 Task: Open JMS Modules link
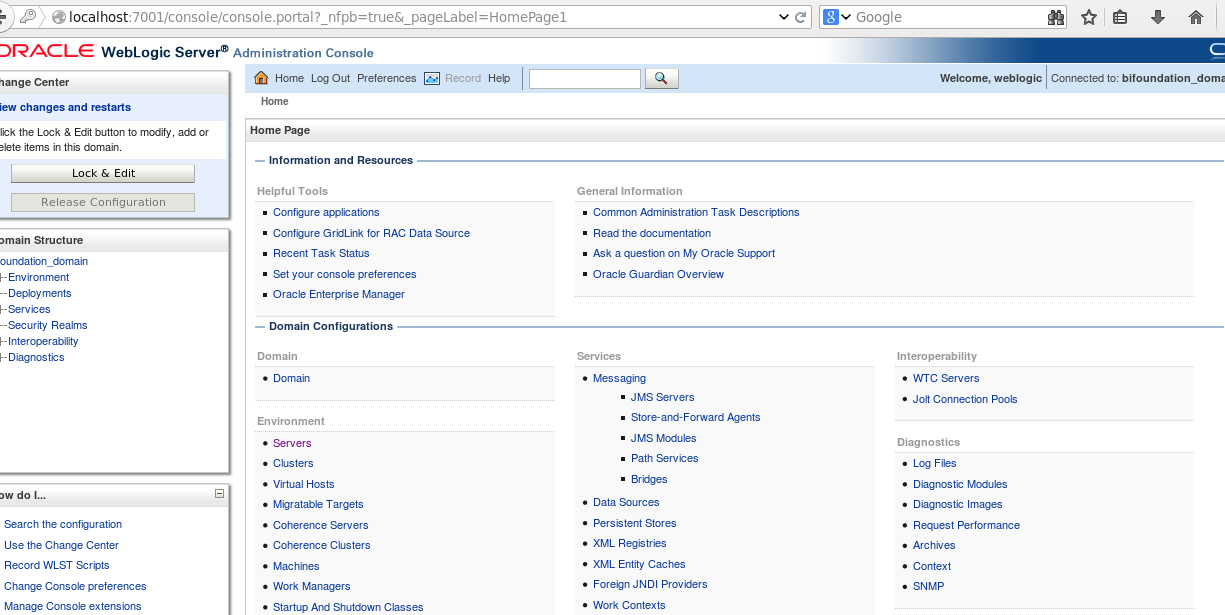point(663,438)
